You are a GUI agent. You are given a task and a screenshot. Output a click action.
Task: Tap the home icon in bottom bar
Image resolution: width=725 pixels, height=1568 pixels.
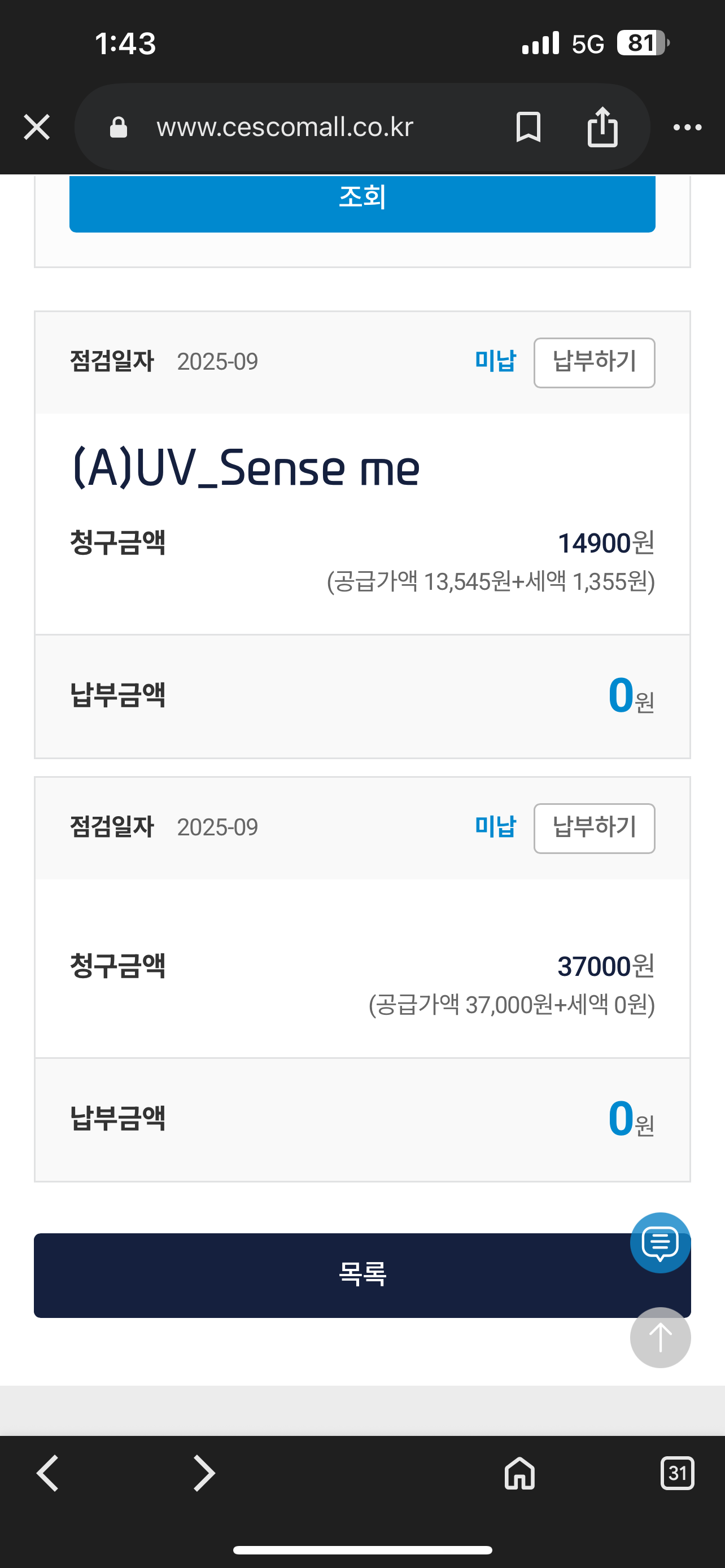519,1473
